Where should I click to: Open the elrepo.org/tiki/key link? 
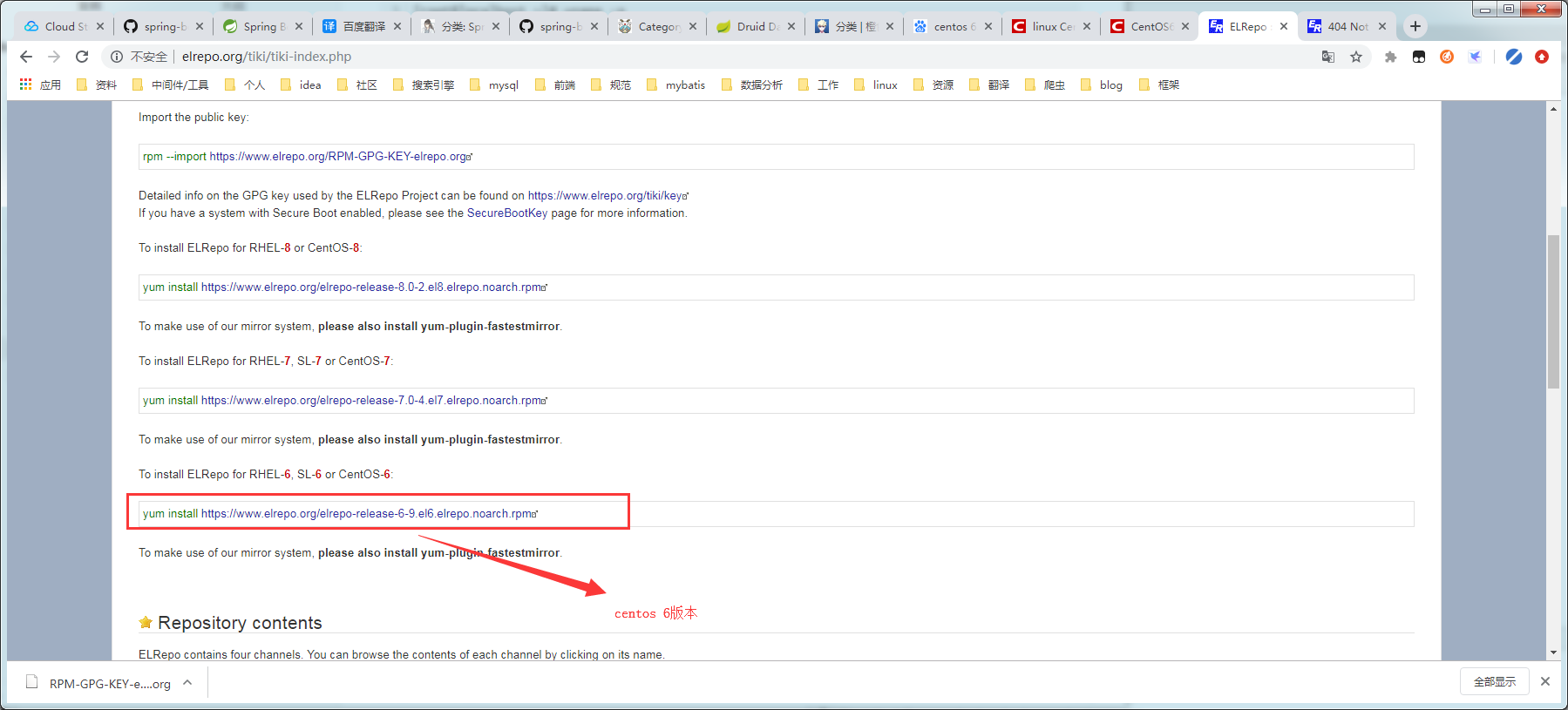tap(608, 196)
